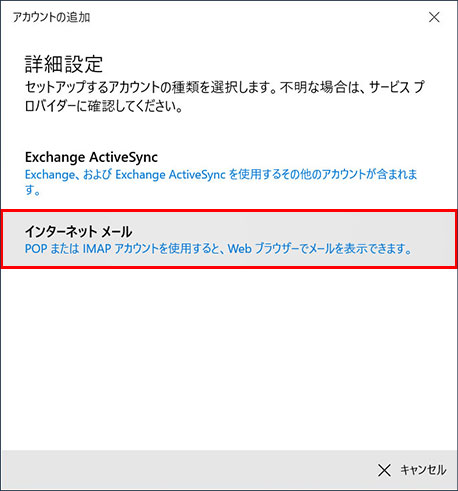Click the blue Exchange ActiveSync description text
Viewport: 458px width, 491px height.
[221, 182]
